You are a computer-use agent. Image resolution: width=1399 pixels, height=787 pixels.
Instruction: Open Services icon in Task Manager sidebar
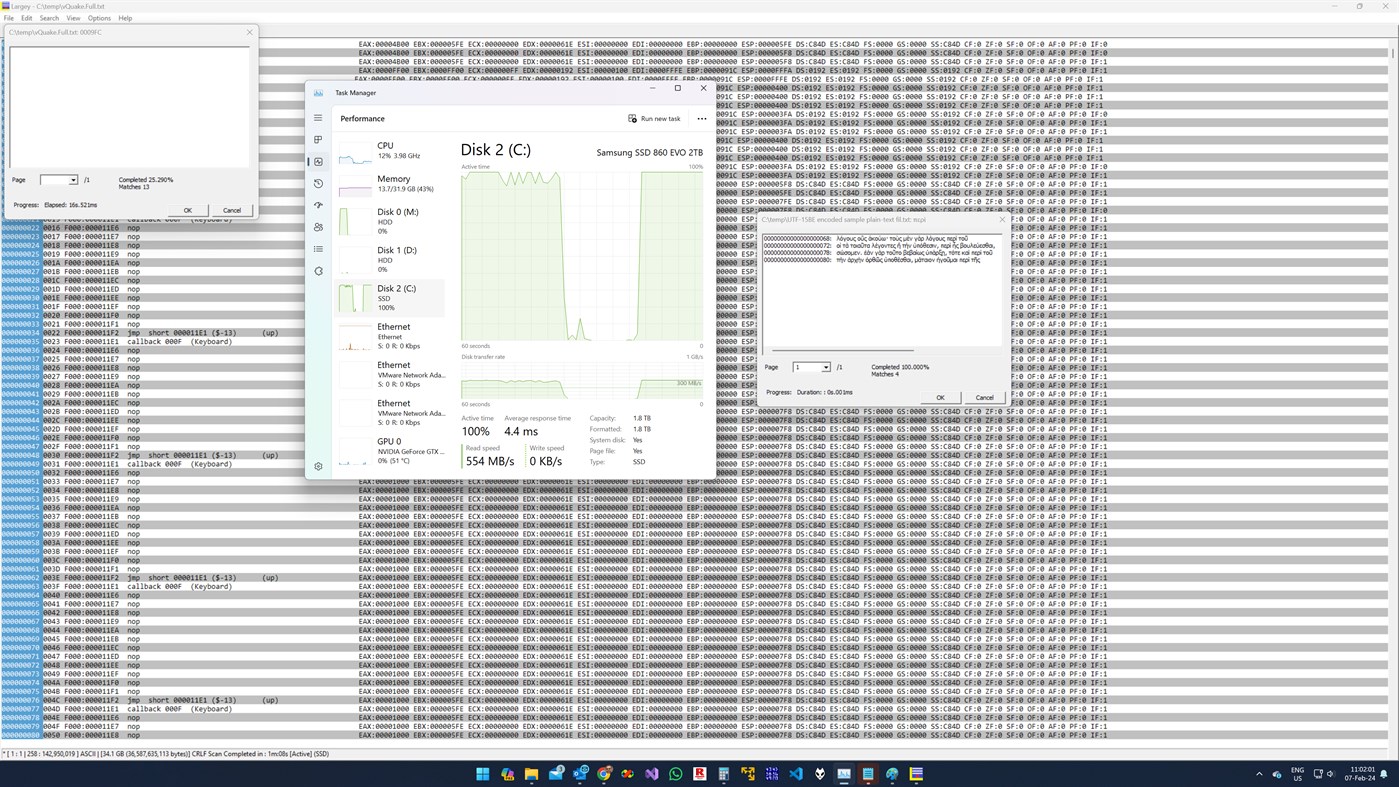tap(318, 271)
